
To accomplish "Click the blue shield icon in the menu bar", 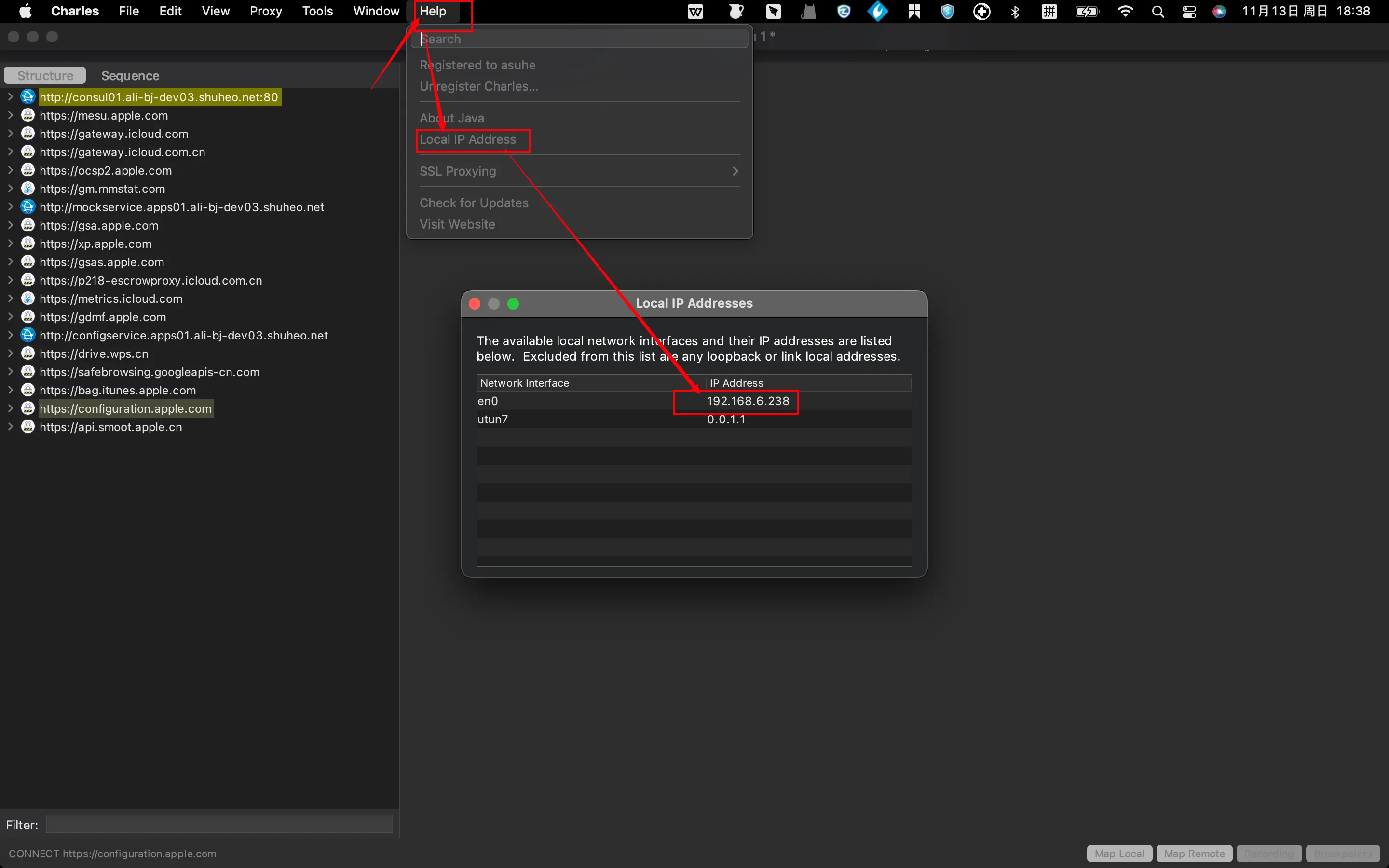I will click(948, 12).
